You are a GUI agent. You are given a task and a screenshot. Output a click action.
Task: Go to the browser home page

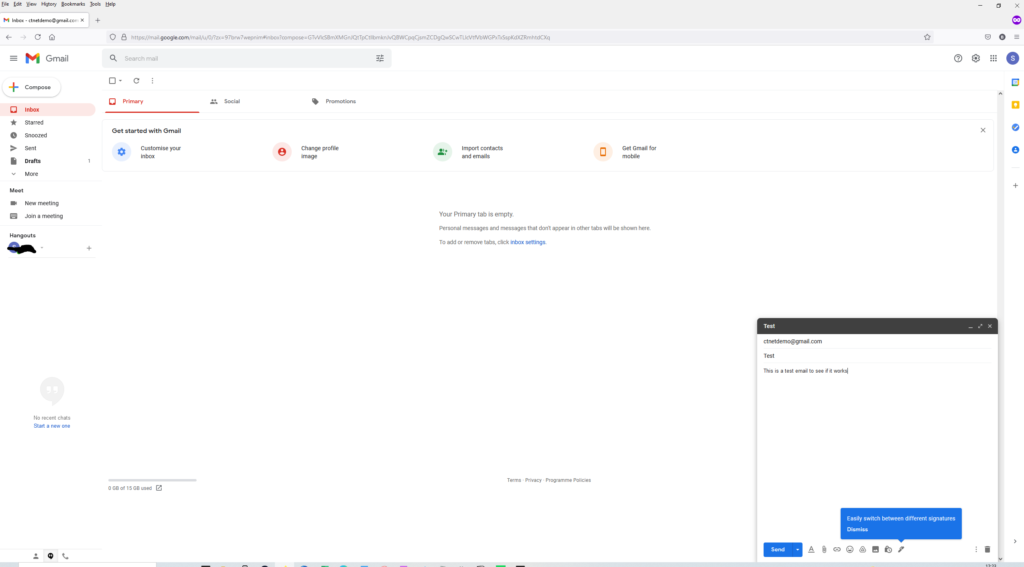52,37
